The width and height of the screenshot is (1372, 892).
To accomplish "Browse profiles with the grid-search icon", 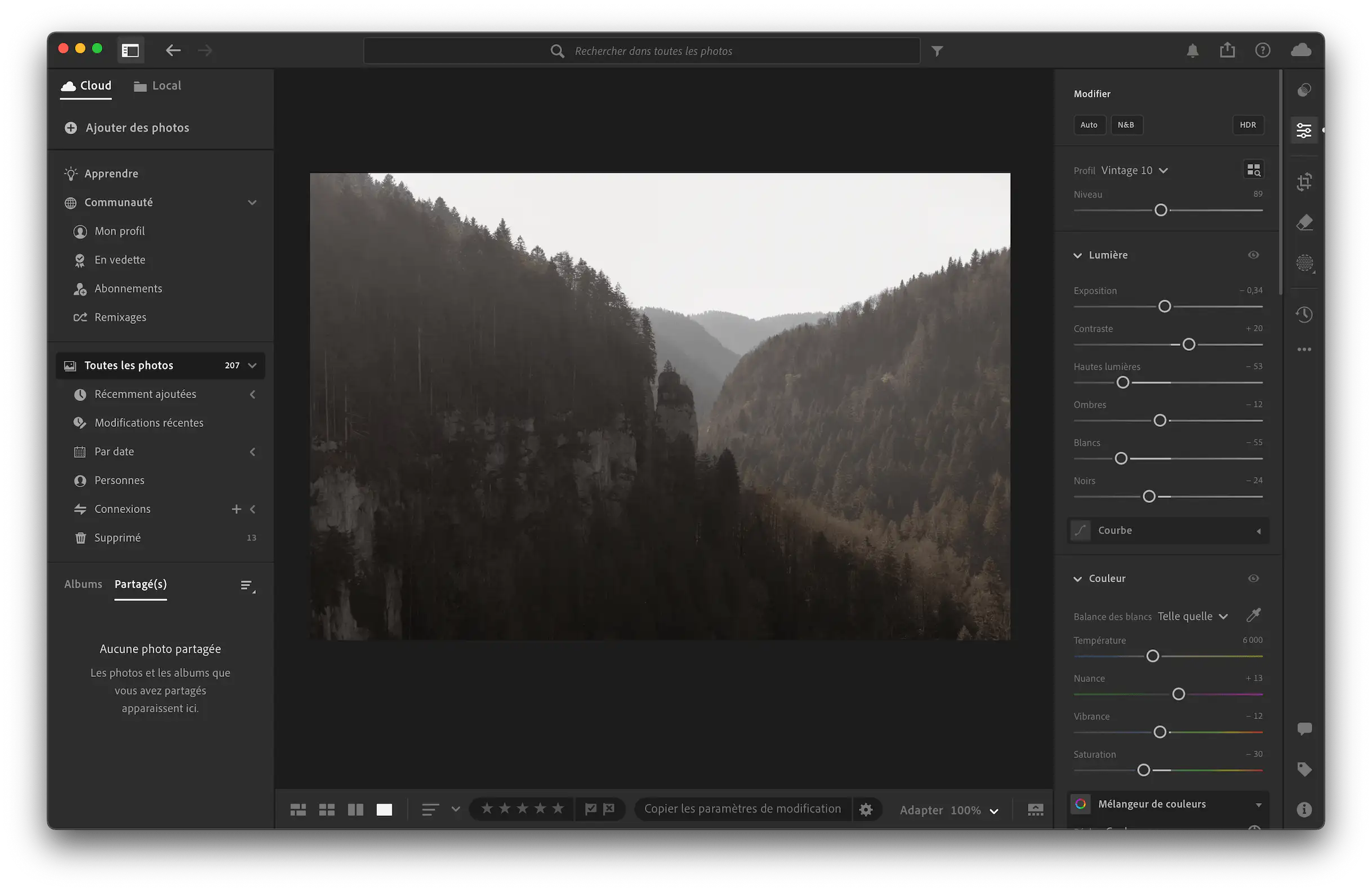I will 1253,170.
